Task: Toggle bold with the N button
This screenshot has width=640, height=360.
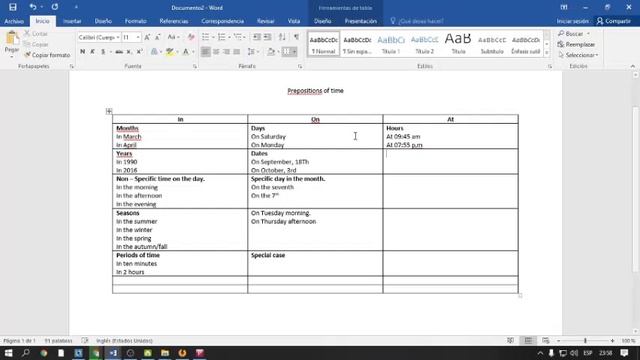Action: (x=82, y=52)
